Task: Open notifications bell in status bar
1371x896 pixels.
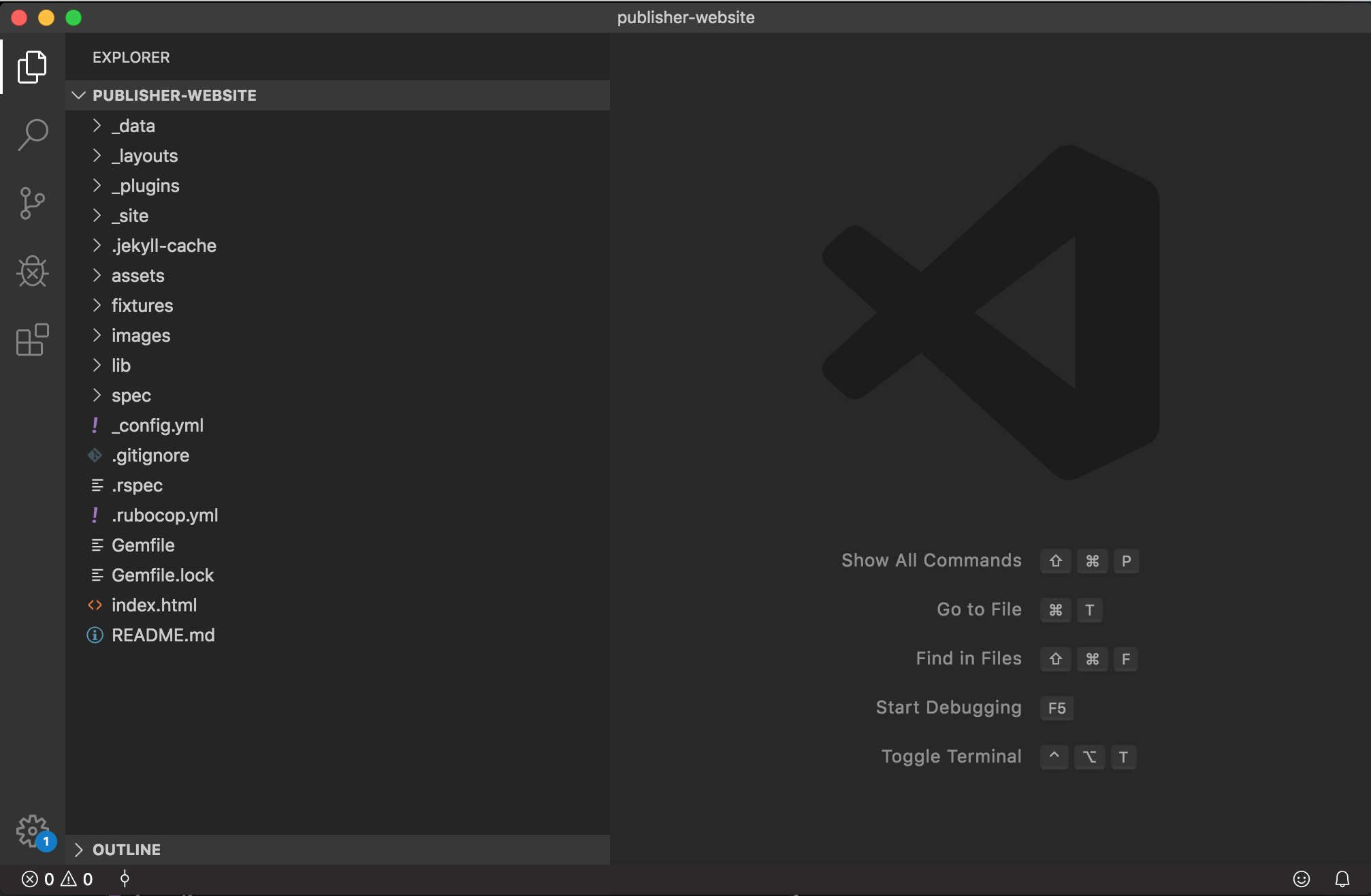Action: [1342, 879]
